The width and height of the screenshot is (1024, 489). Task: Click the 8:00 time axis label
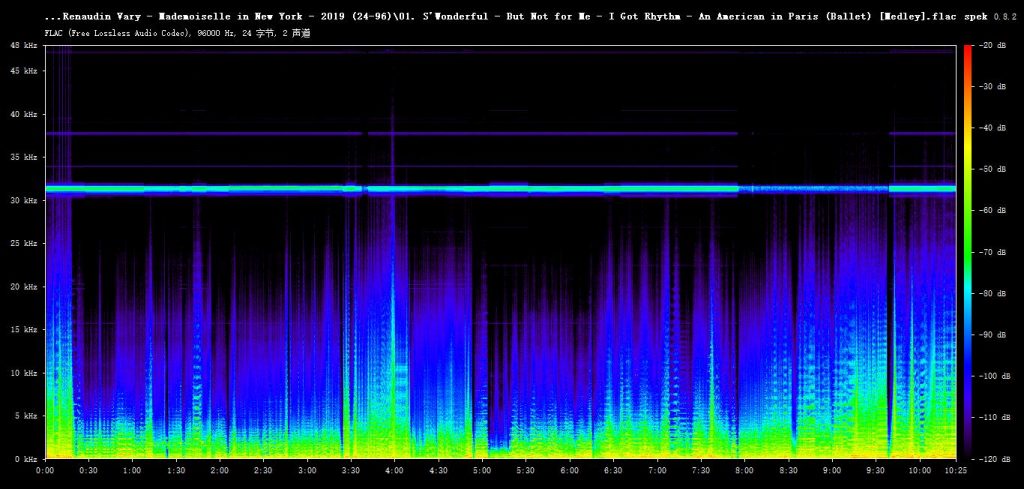pyautogui.click(x=745, y=470)
